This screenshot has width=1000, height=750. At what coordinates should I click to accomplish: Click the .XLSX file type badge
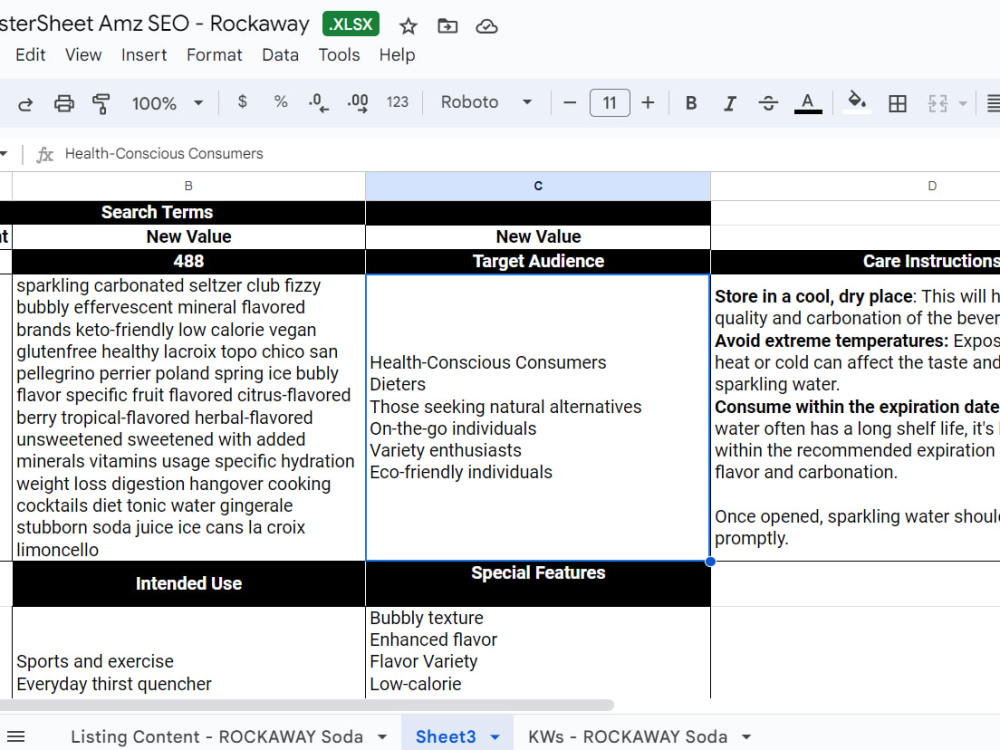[351, 24]
